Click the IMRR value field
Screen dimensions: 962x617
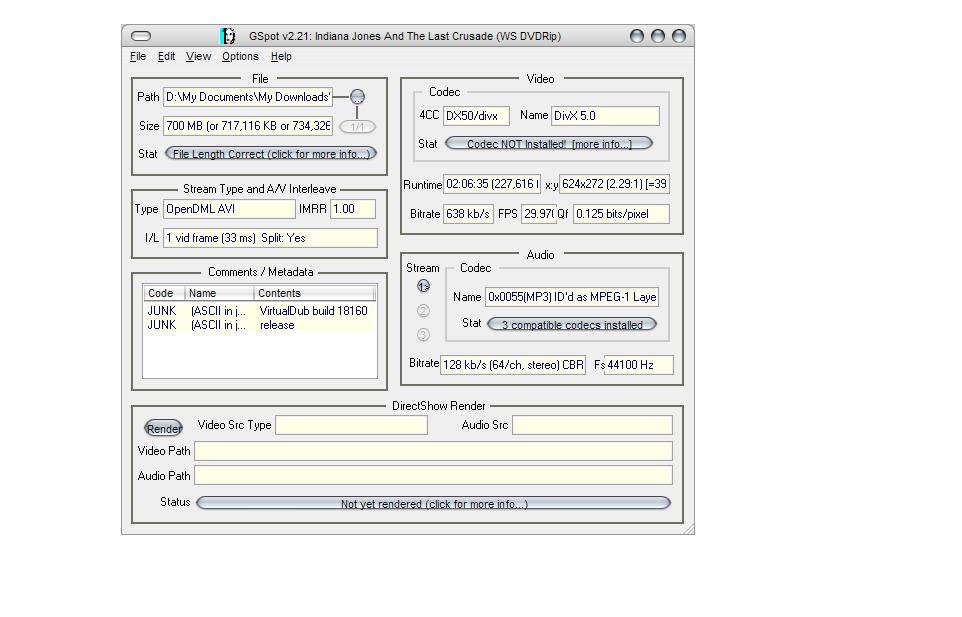[353, 209]
